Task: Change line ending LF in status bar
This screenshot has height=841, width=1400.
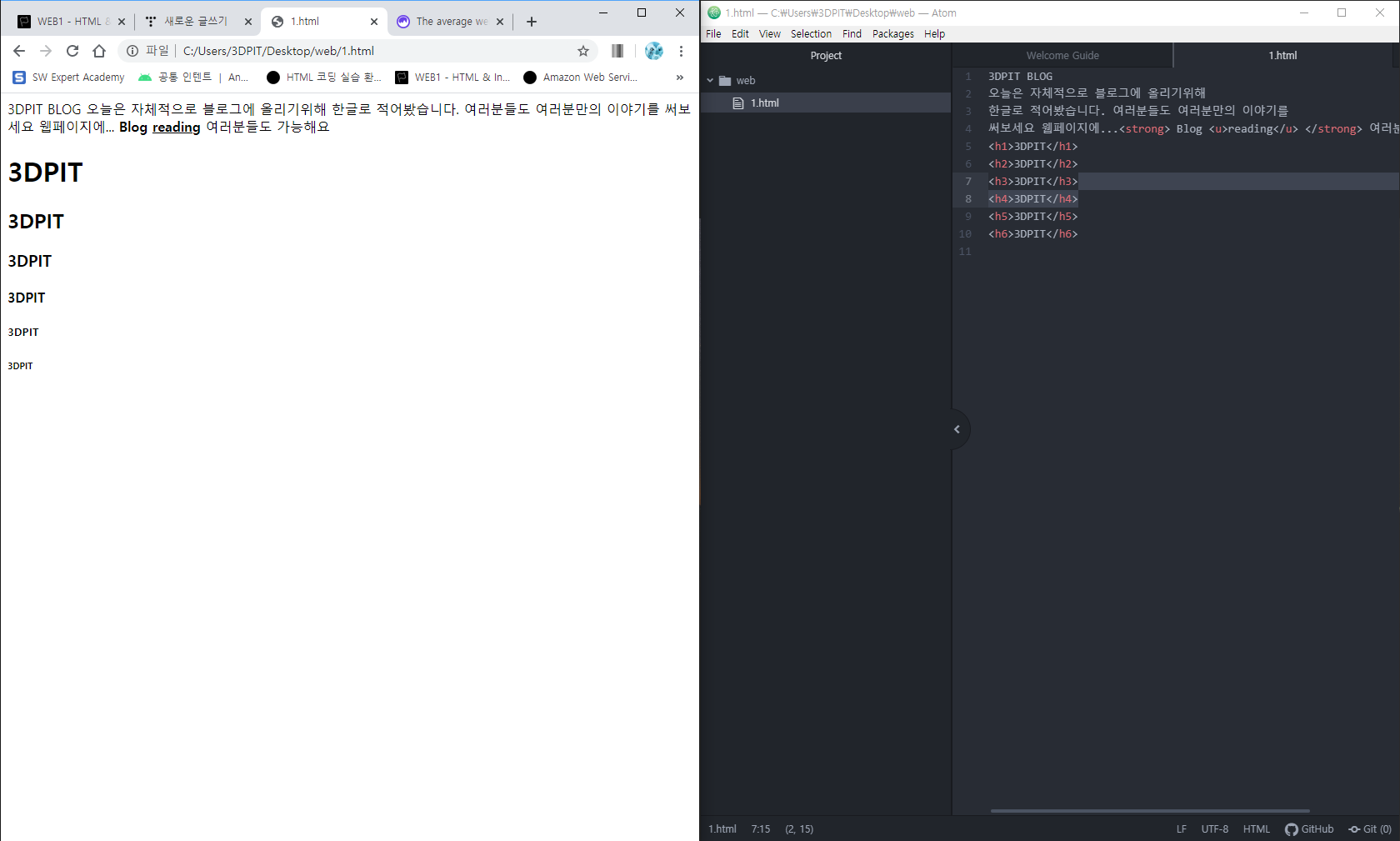Action: (1182, 829)
